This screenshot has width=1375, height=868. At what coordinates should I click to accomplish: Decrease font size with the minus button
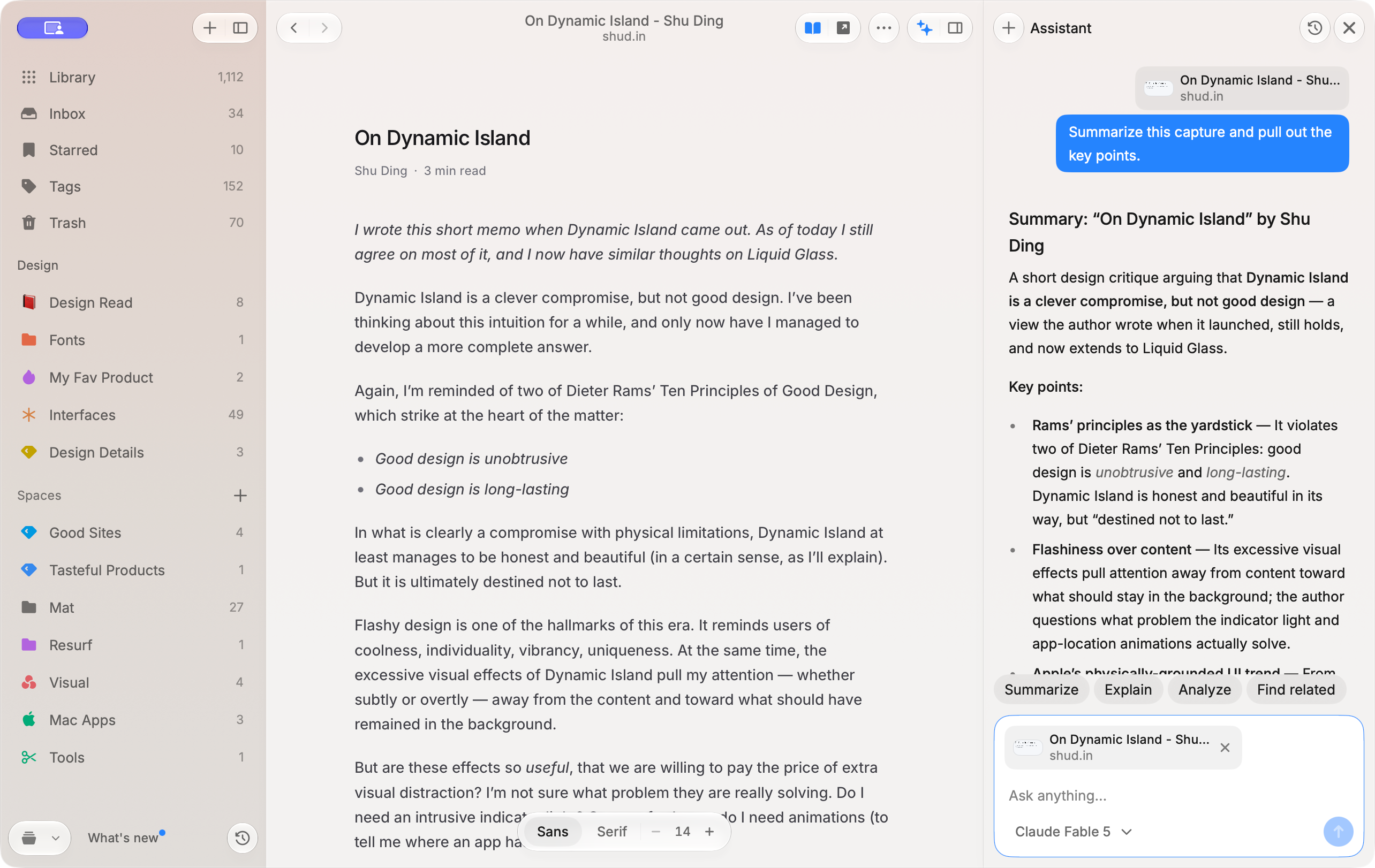655,832
